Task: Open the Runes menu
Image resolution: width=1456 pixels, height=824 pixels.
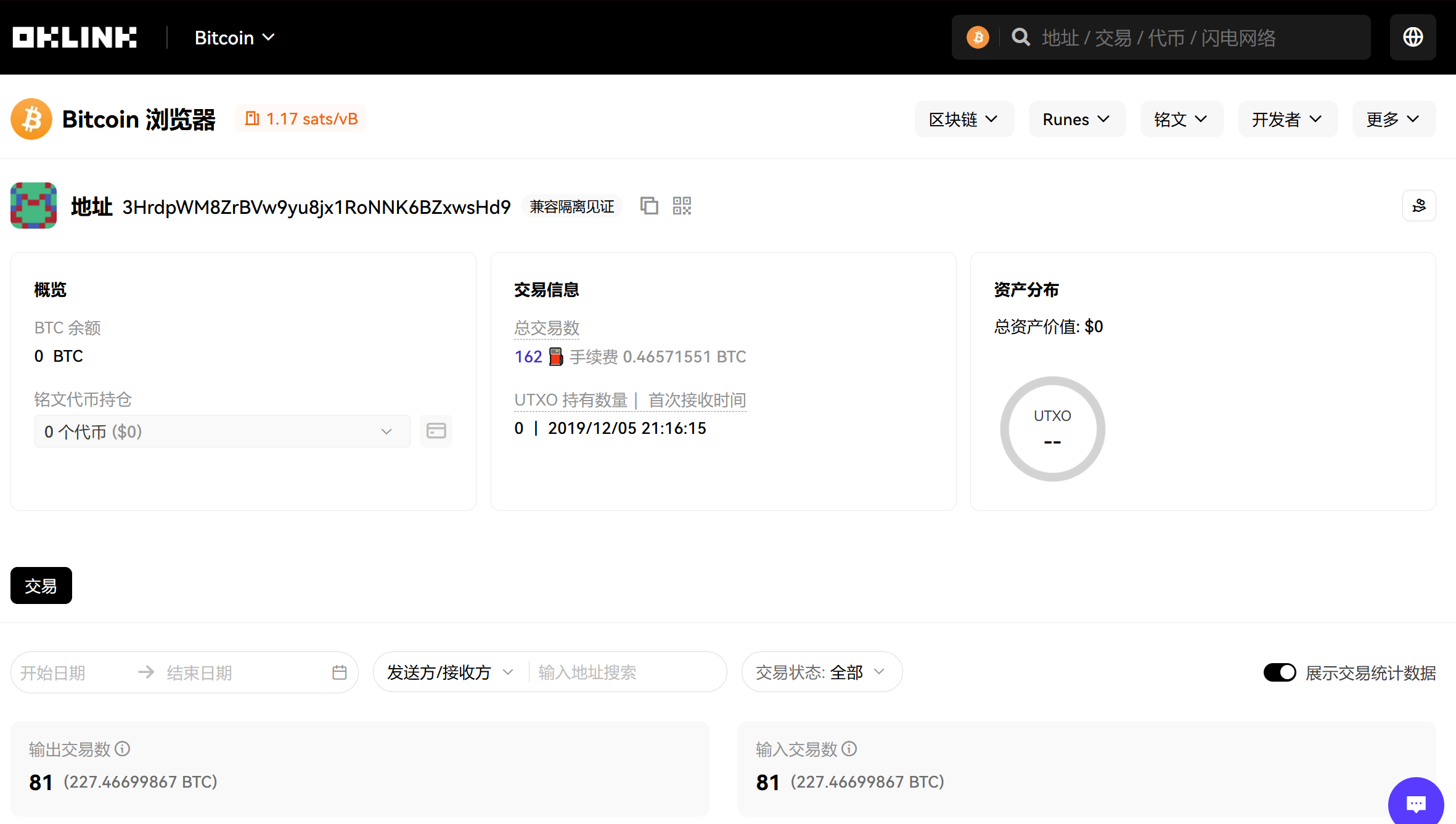Action: click(x=1076, y=120)
